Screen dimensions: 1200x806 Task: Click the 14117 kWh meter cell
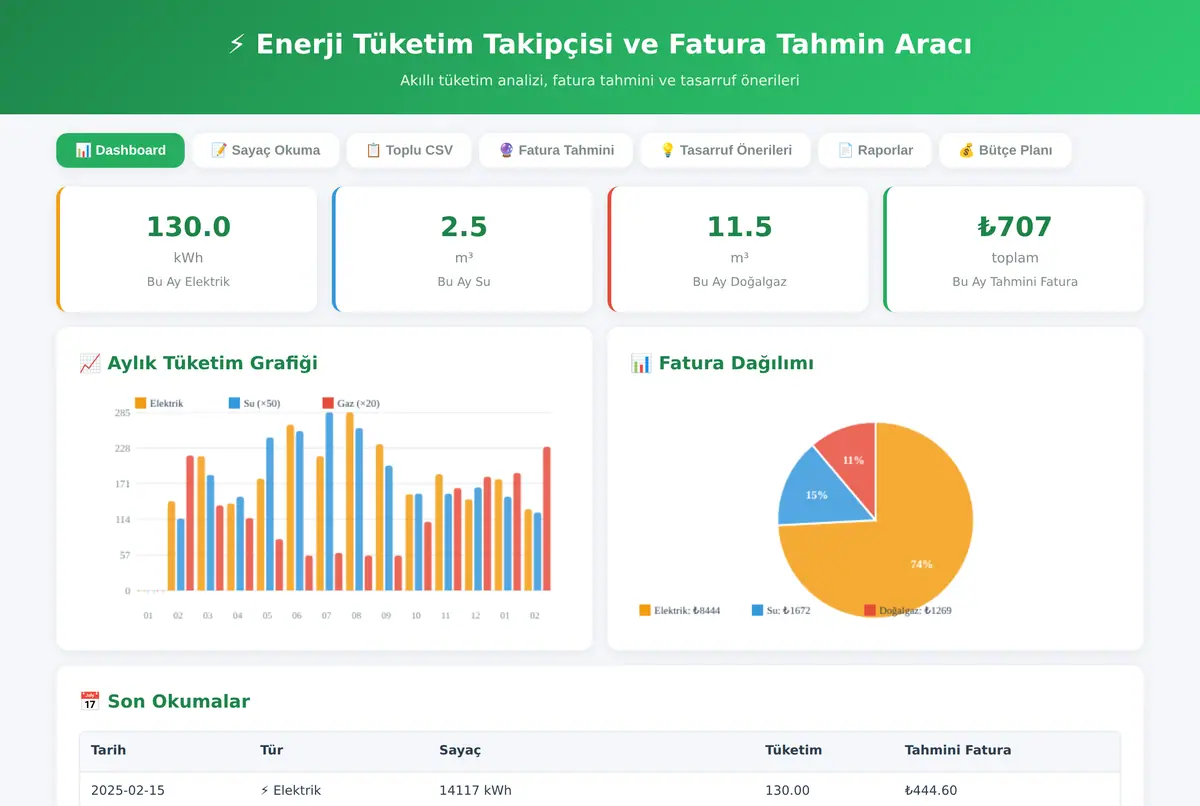coord(475,790)
